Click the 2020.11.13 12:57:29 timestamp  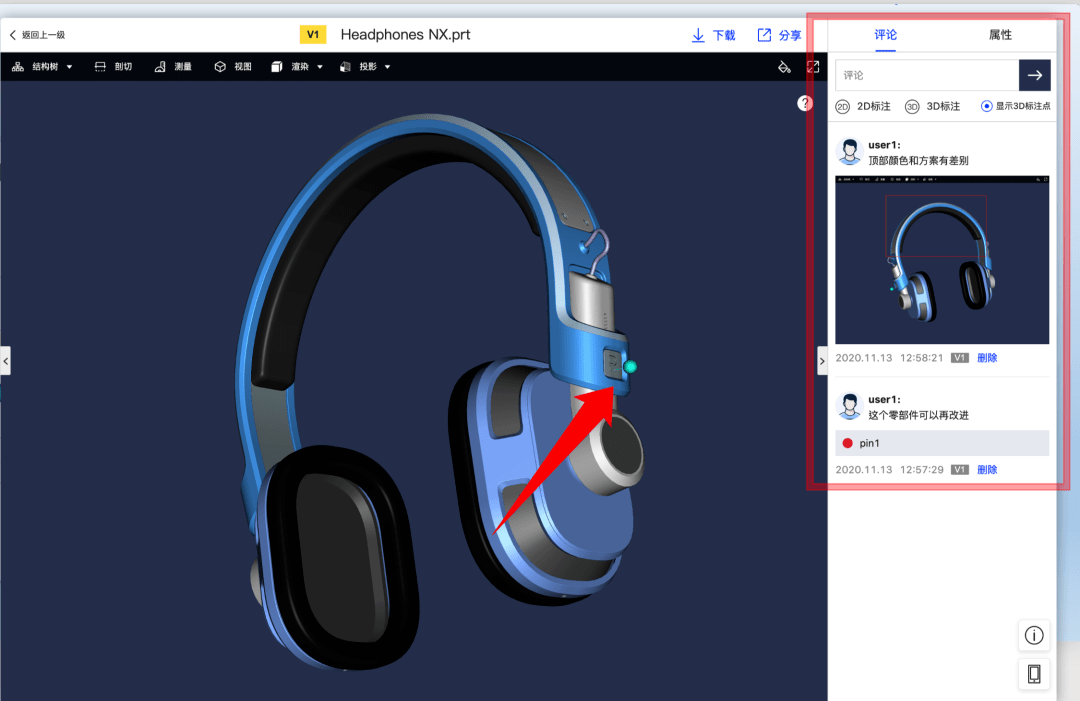pos(889,470)
